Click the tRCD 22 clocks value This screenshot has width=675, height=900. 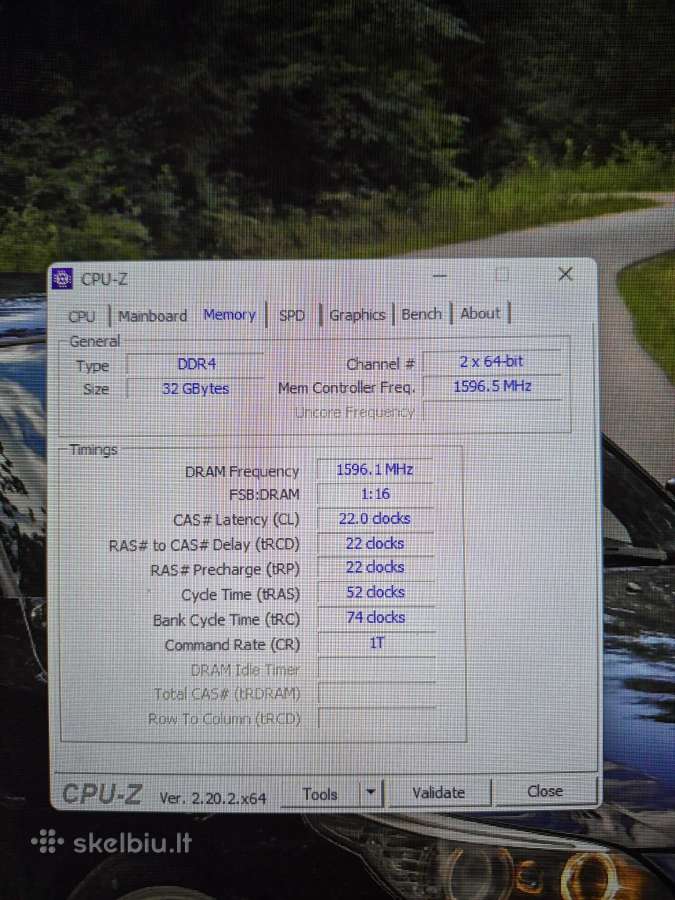click(375, 544)
